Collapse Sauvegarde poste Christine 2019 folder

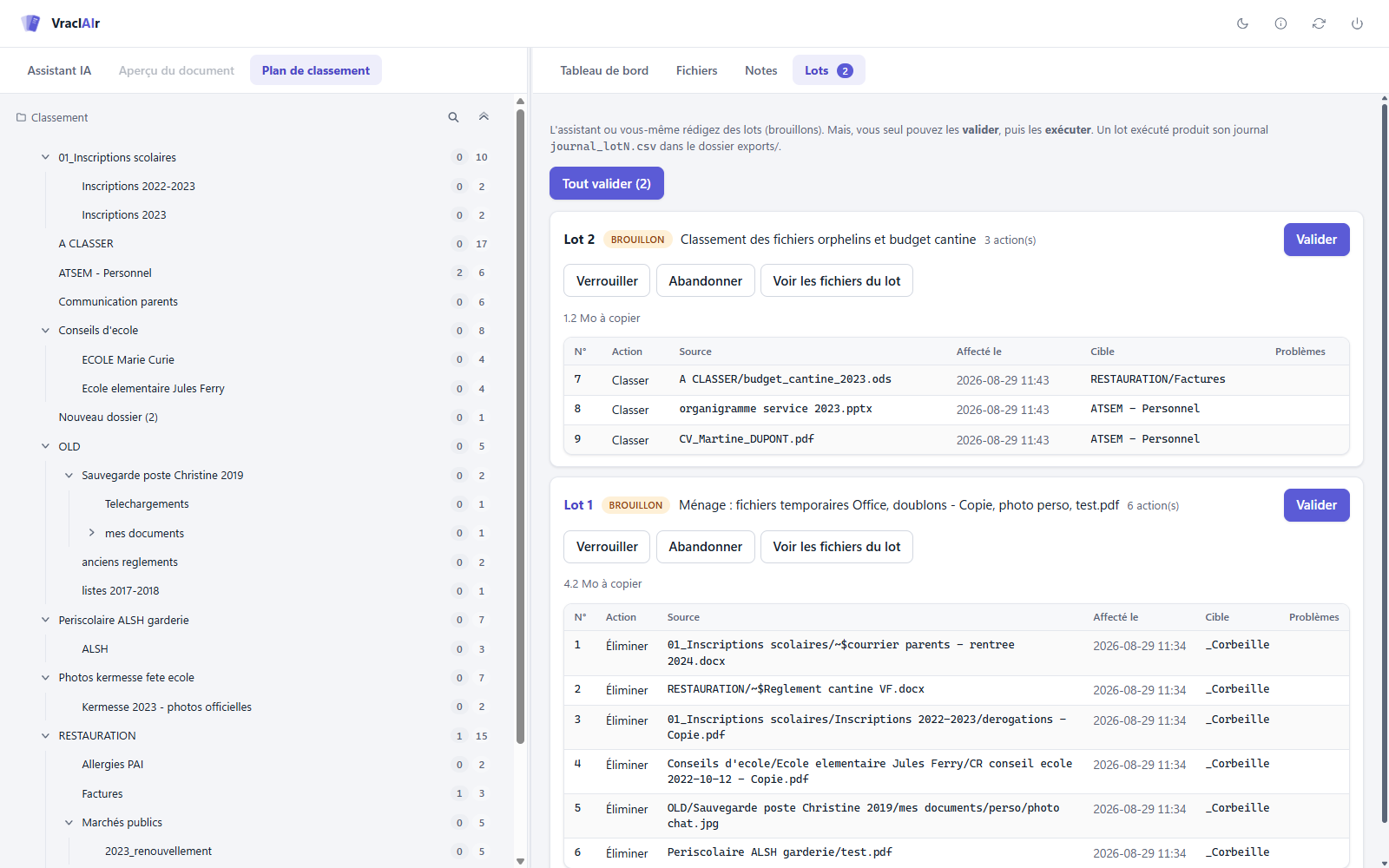pyautogui.click(x=69, y=476)
